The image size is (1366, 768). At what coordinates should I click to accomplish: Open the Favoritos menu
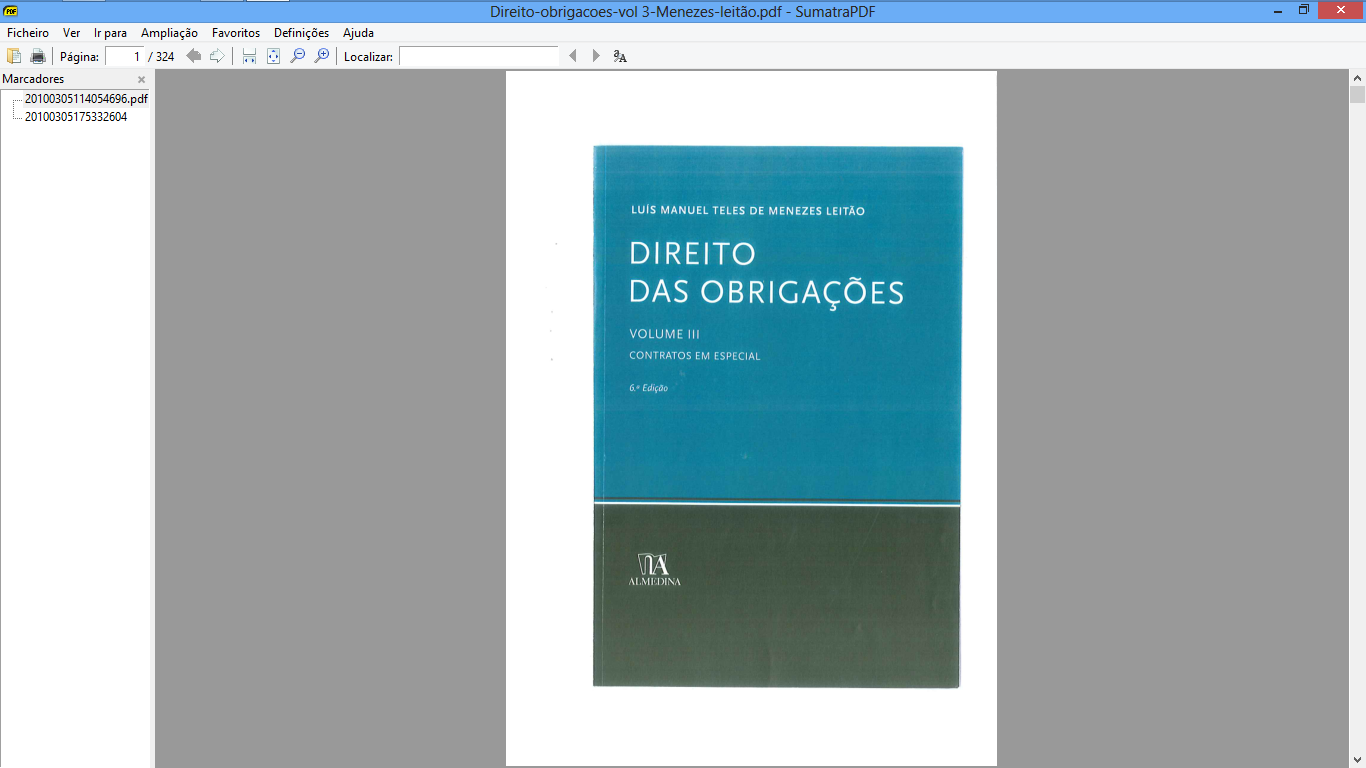point(236,33)
